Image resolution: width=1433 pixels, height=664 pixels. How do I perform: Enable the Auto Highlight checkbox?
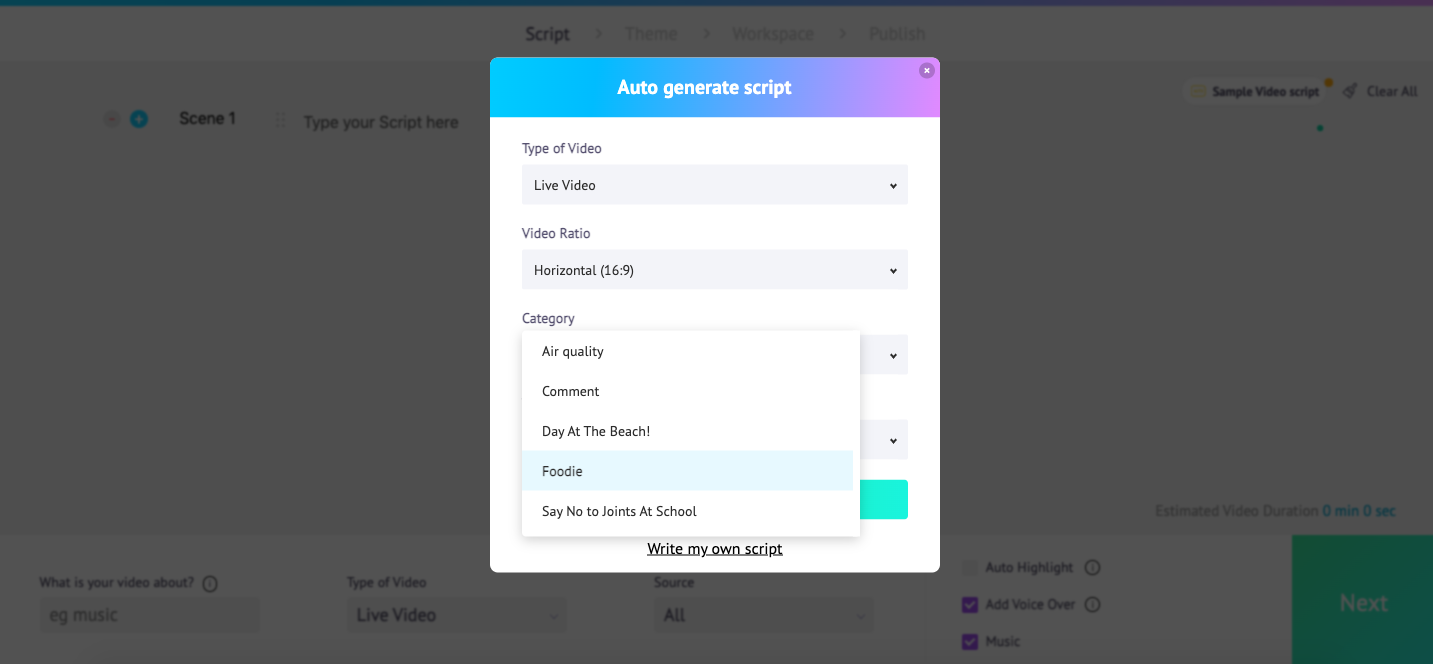click(969, 567)
